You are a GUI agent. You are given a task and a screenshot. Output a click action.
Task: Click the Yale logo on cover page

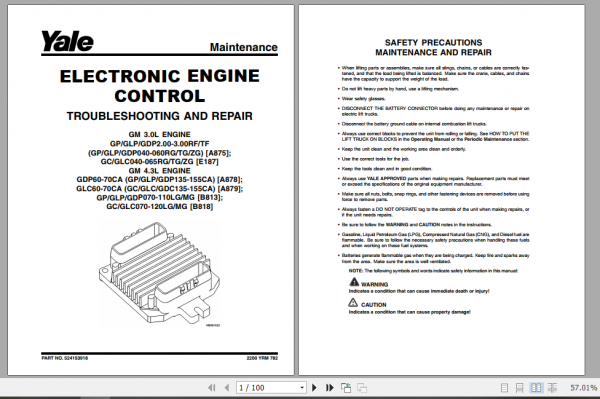pyautogui.click(x=67, y=41)
